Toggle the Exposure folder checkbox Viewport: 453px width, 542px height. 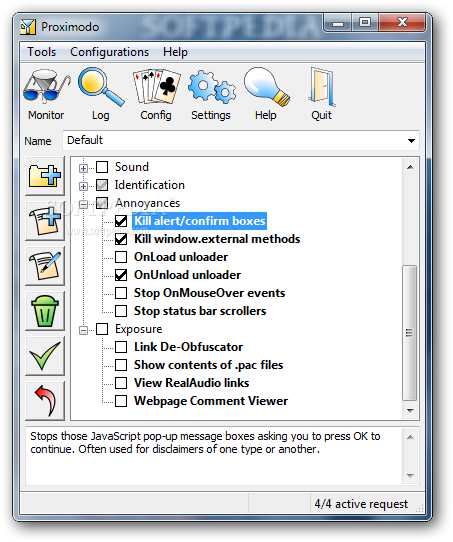(102, 329)
